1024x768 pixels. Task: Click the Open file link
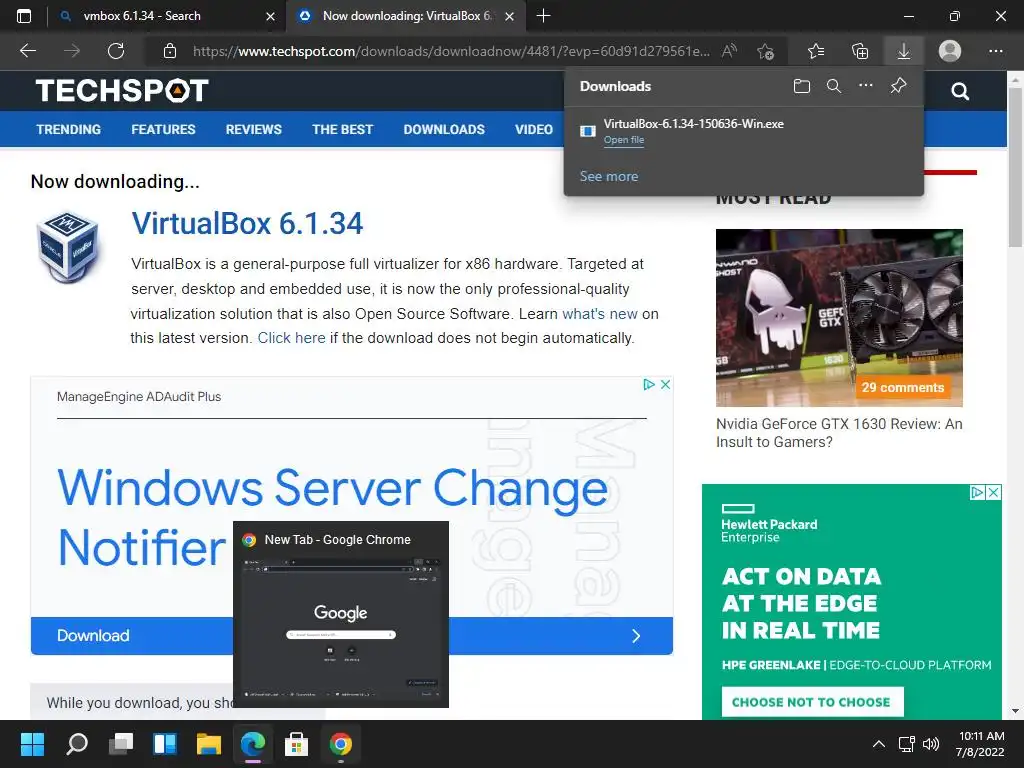coord(624,140)
